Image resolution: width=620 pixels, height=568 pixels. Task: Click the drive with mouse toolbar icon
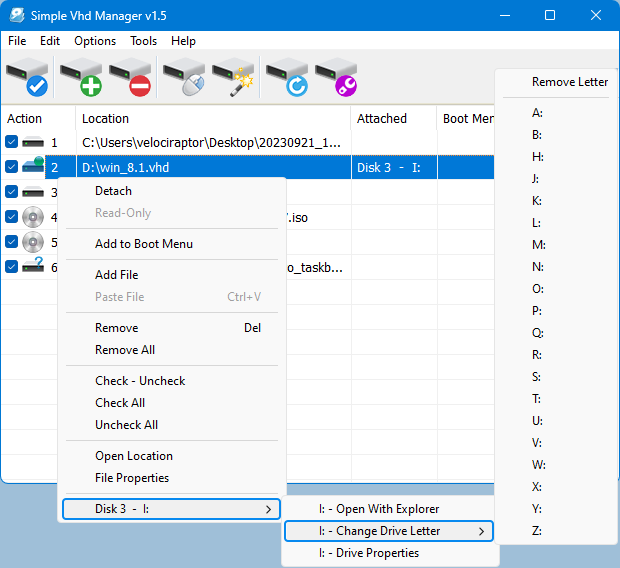point(184,78)
